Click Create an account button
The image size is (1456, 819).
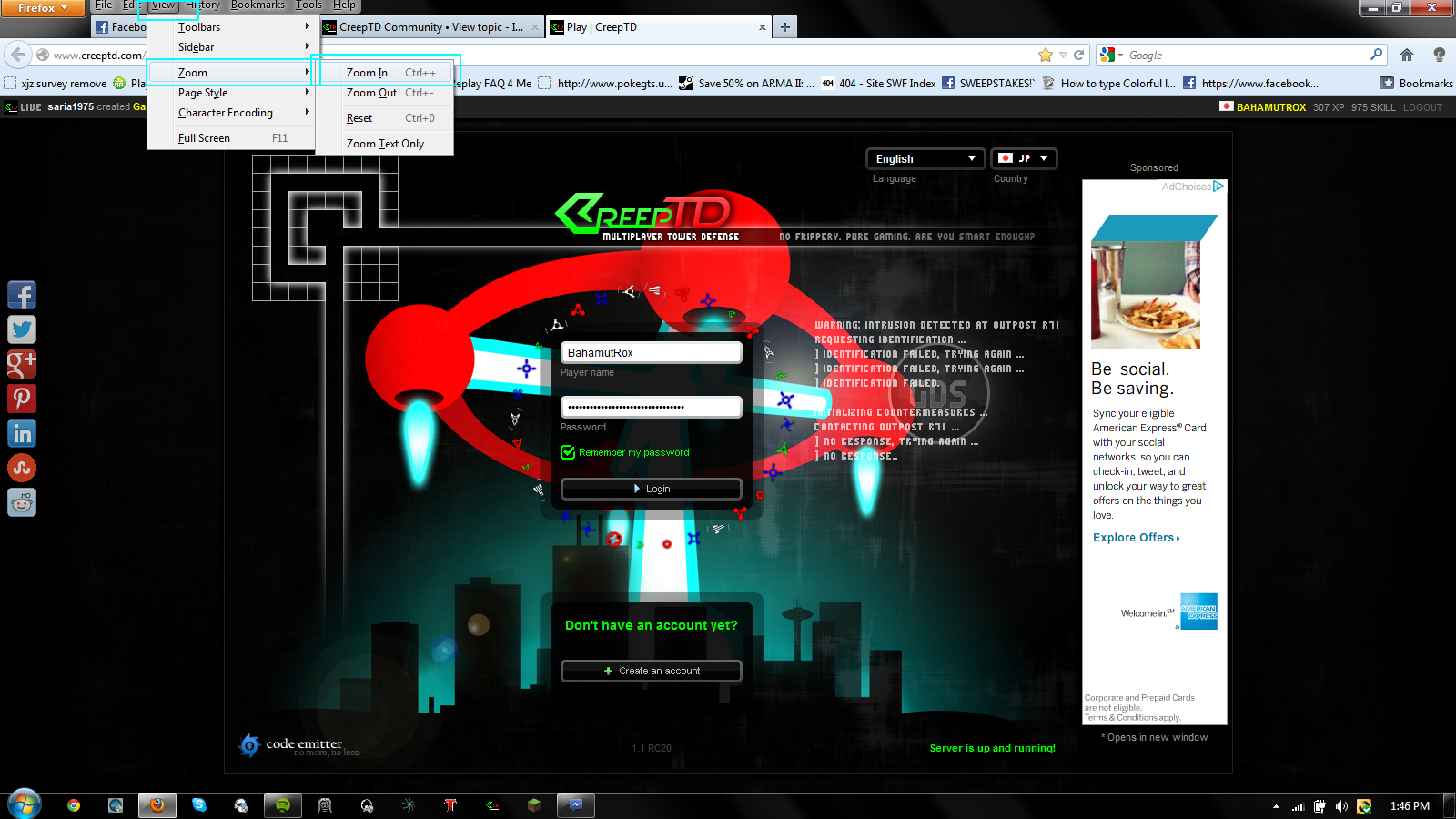652,671
